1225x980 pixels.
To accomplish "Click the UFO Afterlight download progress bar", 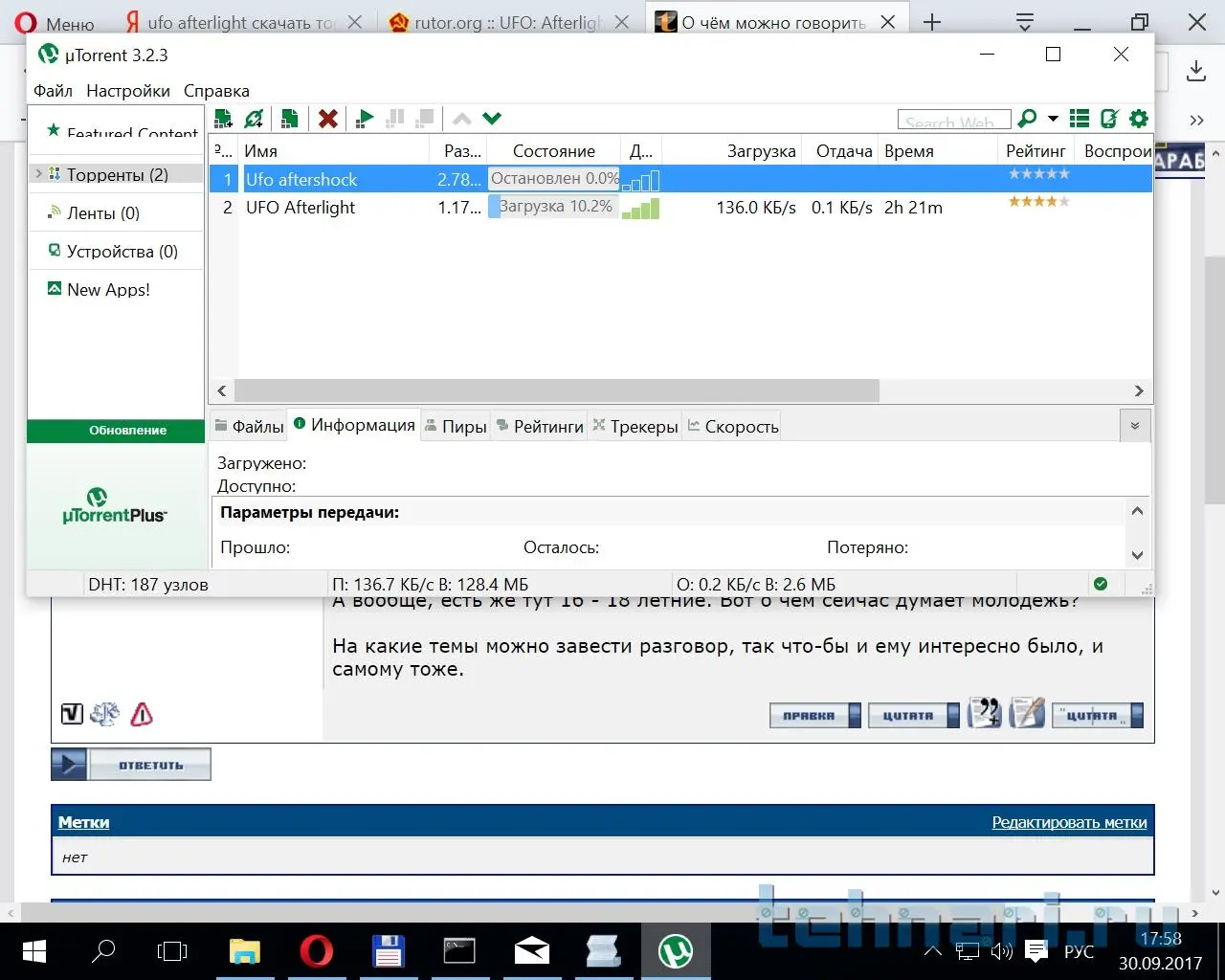I will pos(554,207).
